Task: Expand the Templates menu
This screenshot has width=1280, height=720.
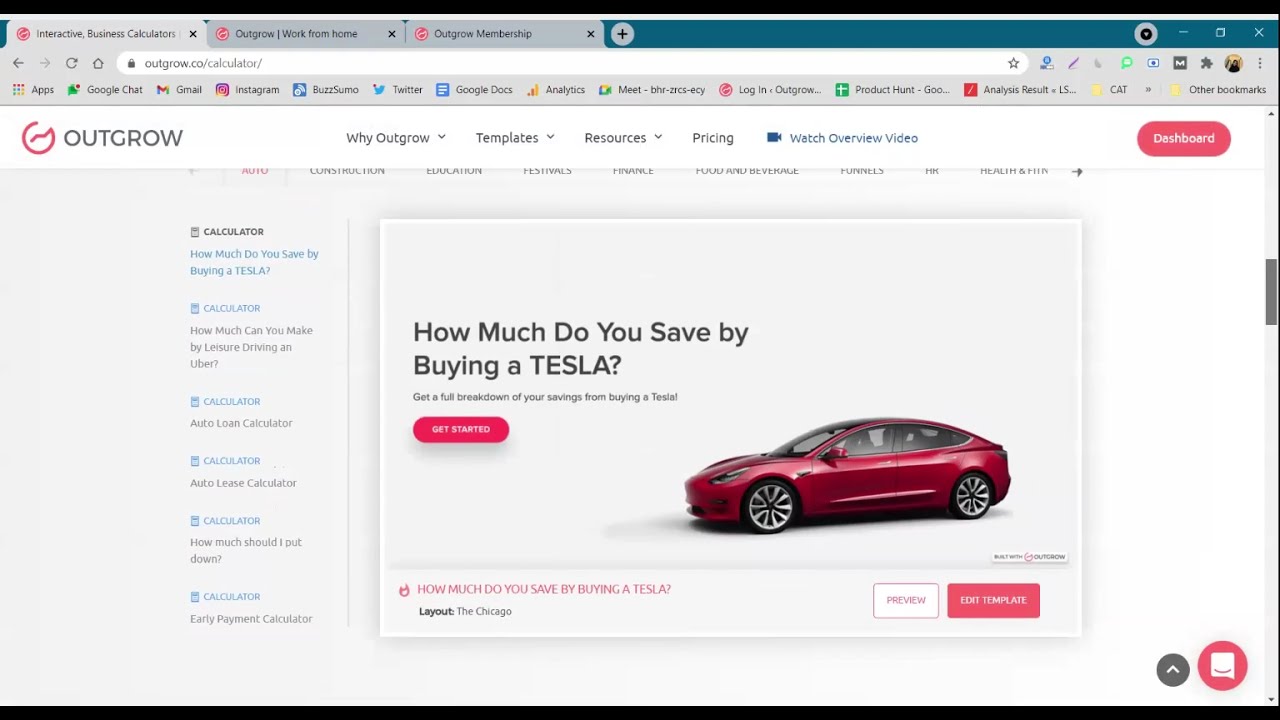Action: pos(515,138)
